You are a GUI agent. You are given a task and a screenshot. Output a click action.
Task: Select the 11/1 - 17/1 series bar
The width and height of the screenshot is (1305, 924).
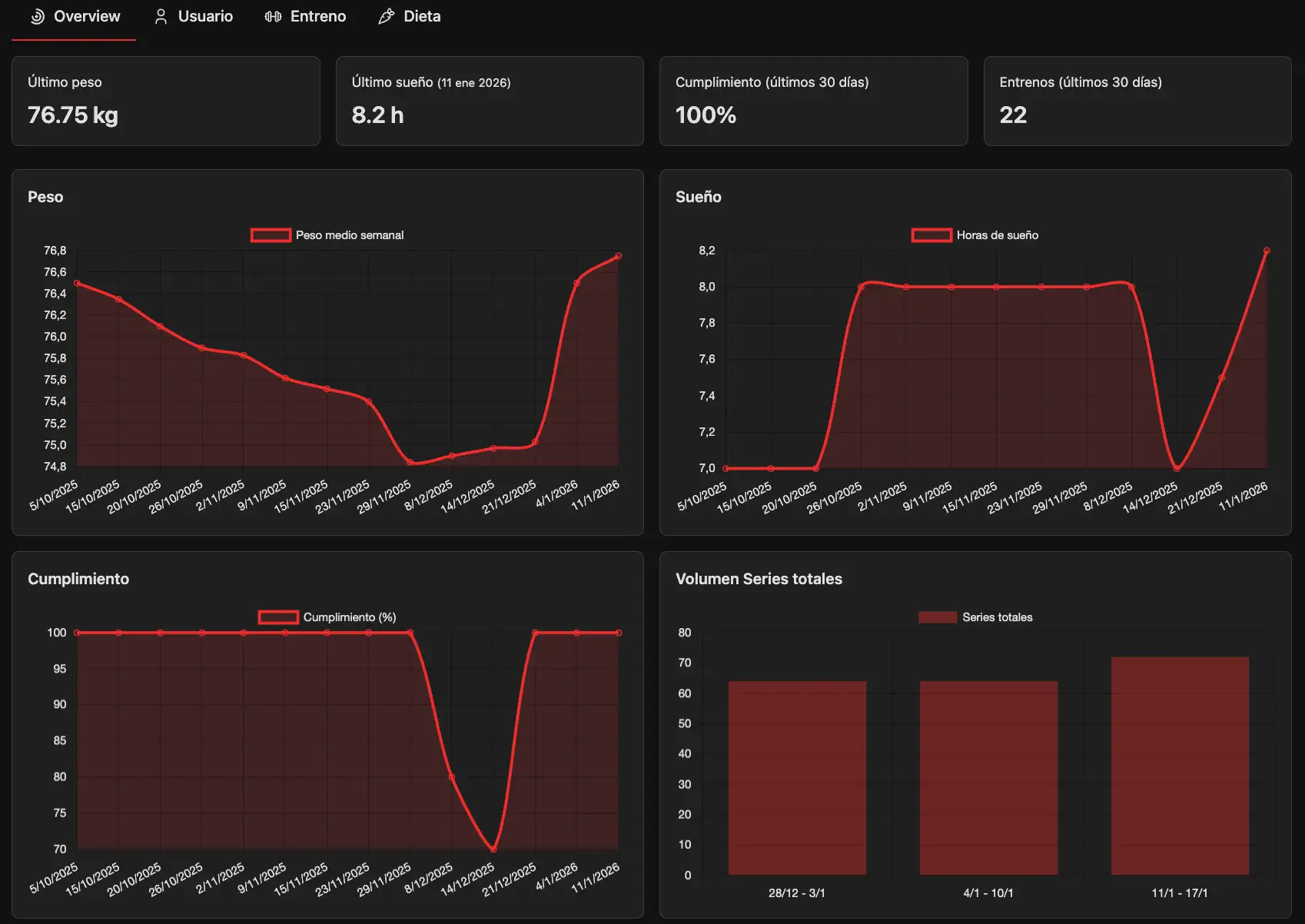click(1180, 766)
